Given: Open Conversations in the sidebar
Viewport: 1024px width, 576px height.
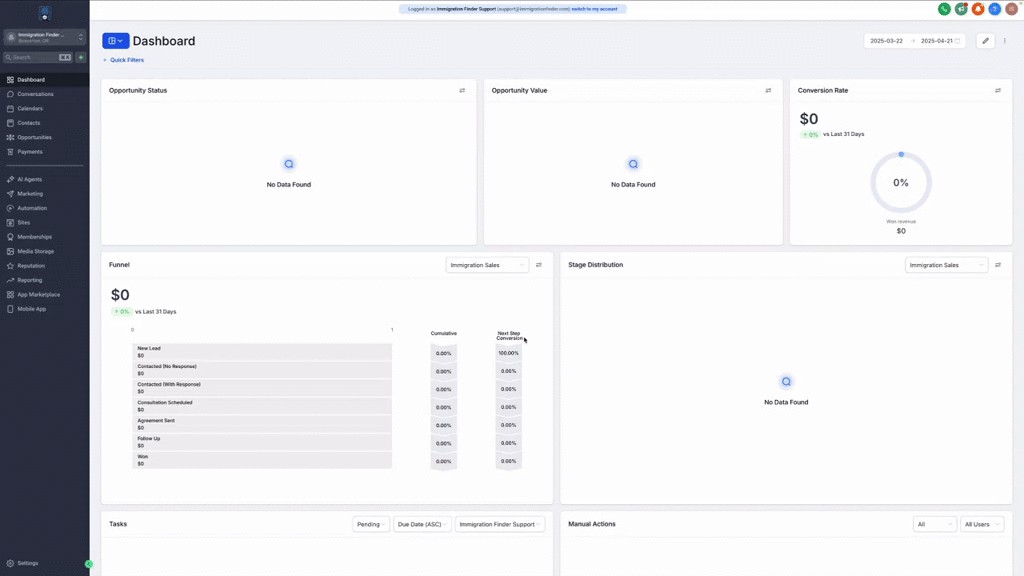Looking at the screenshot, I should (x=35, y=94).
